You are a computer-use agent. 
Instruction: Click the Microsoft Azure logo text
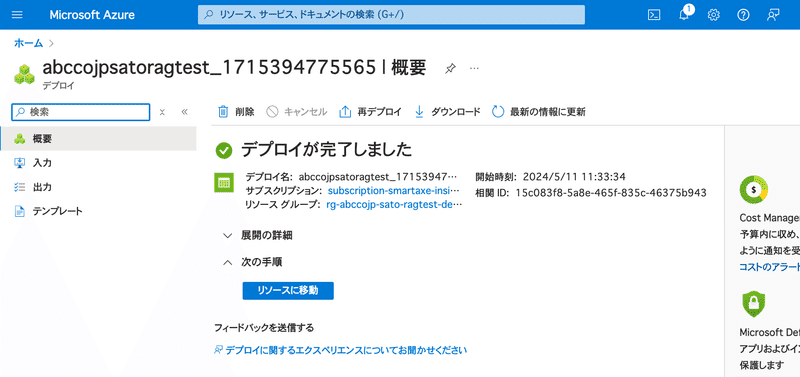92,15
